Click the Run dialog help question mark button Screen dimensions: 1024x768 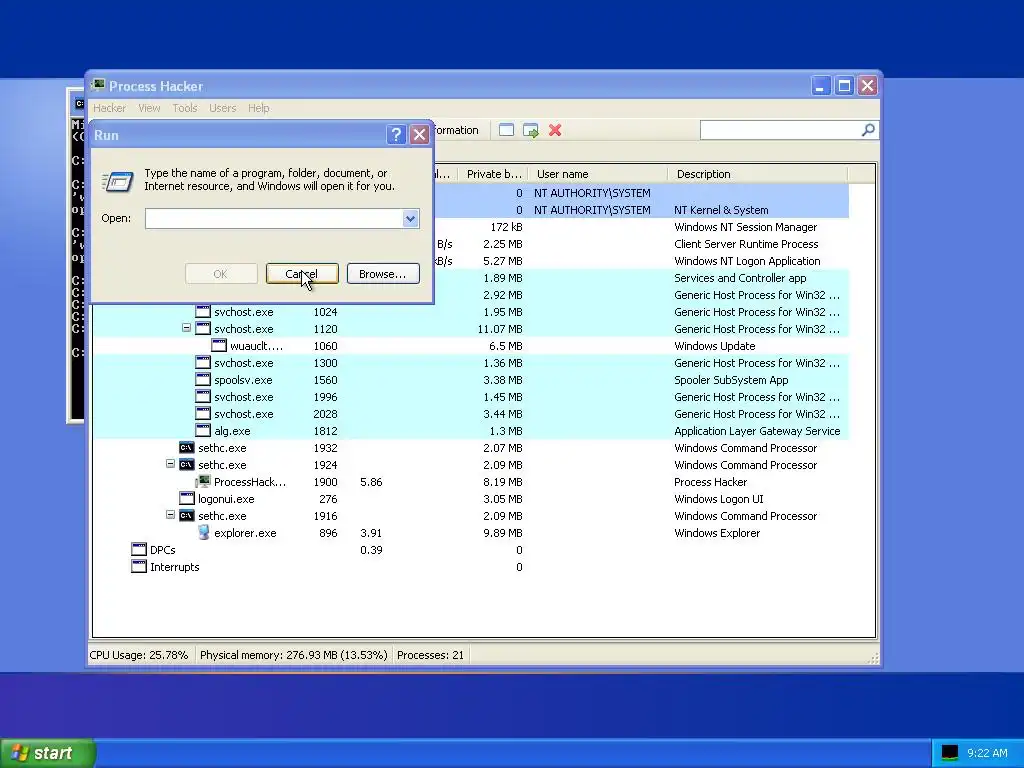396,135
